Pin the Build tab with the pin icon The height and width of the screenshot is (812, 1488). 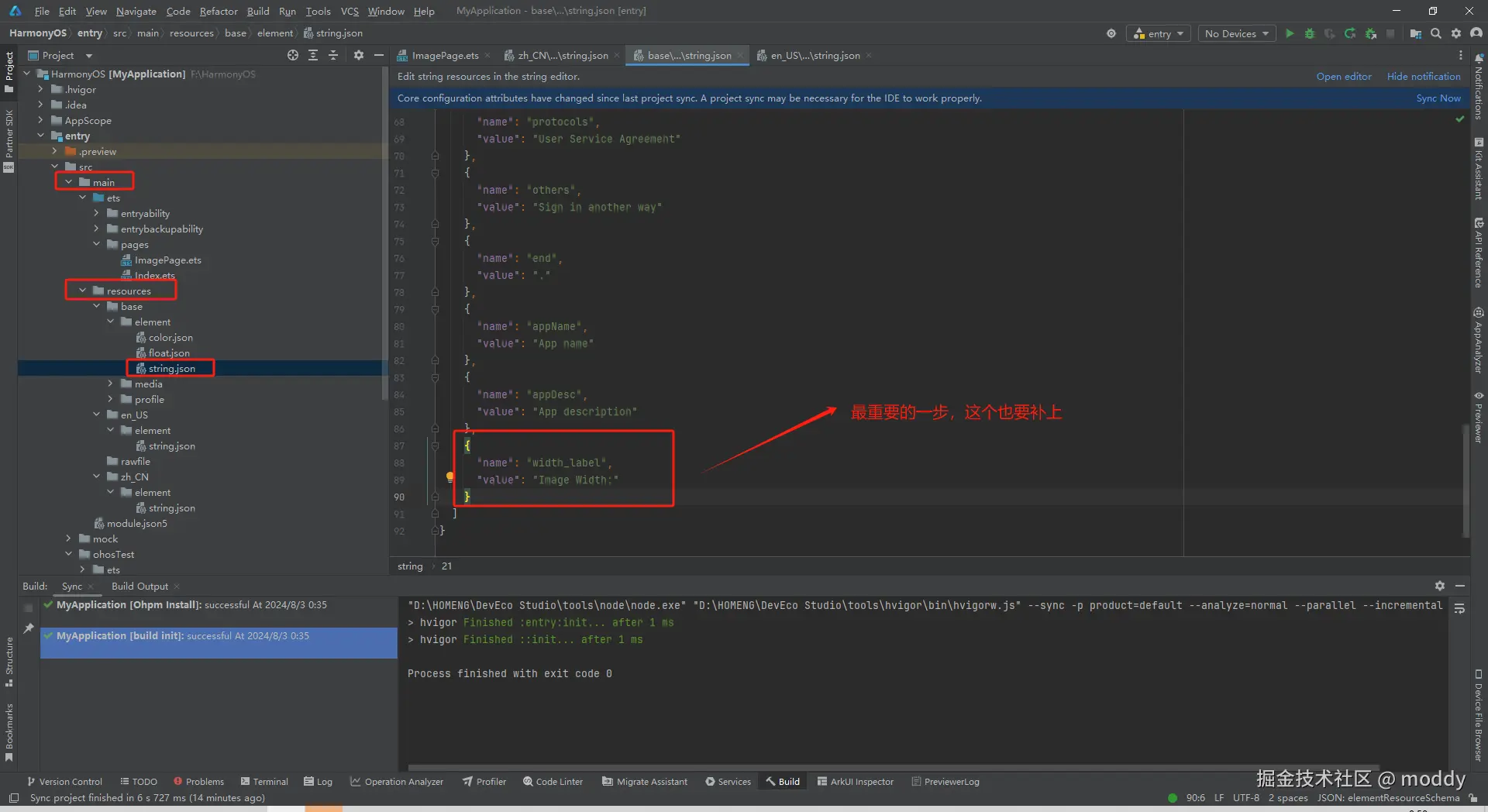click(29, 628)
